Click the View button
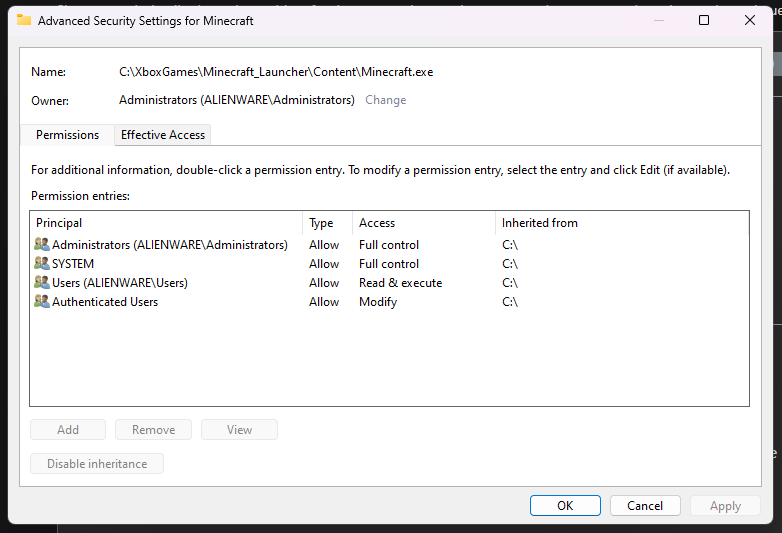Screen dimensions: 782x533 [x=239, y=430]
